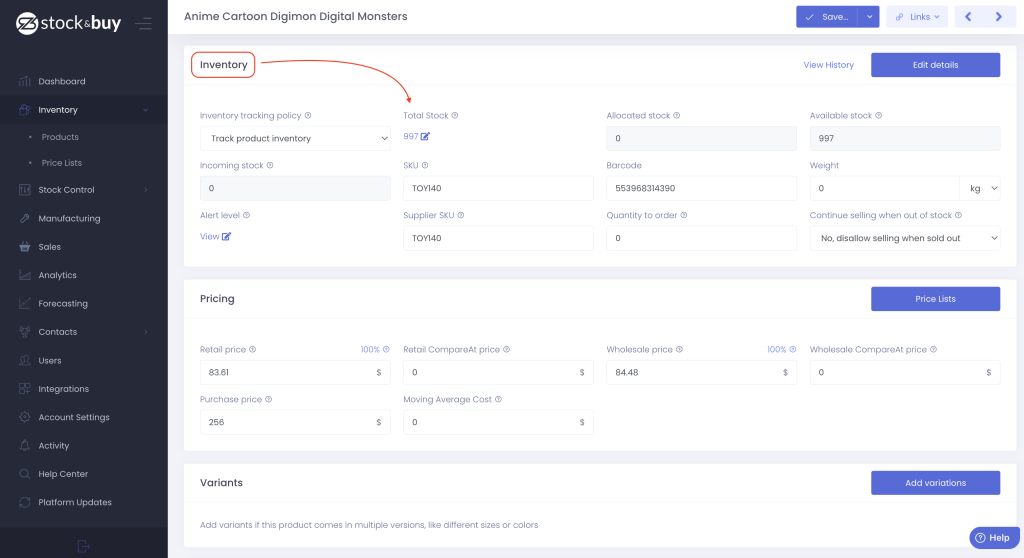This screenshot has height=558, width=1024.
Task: Expand Stock Control in the sidebar
Action: pos(84,189)
